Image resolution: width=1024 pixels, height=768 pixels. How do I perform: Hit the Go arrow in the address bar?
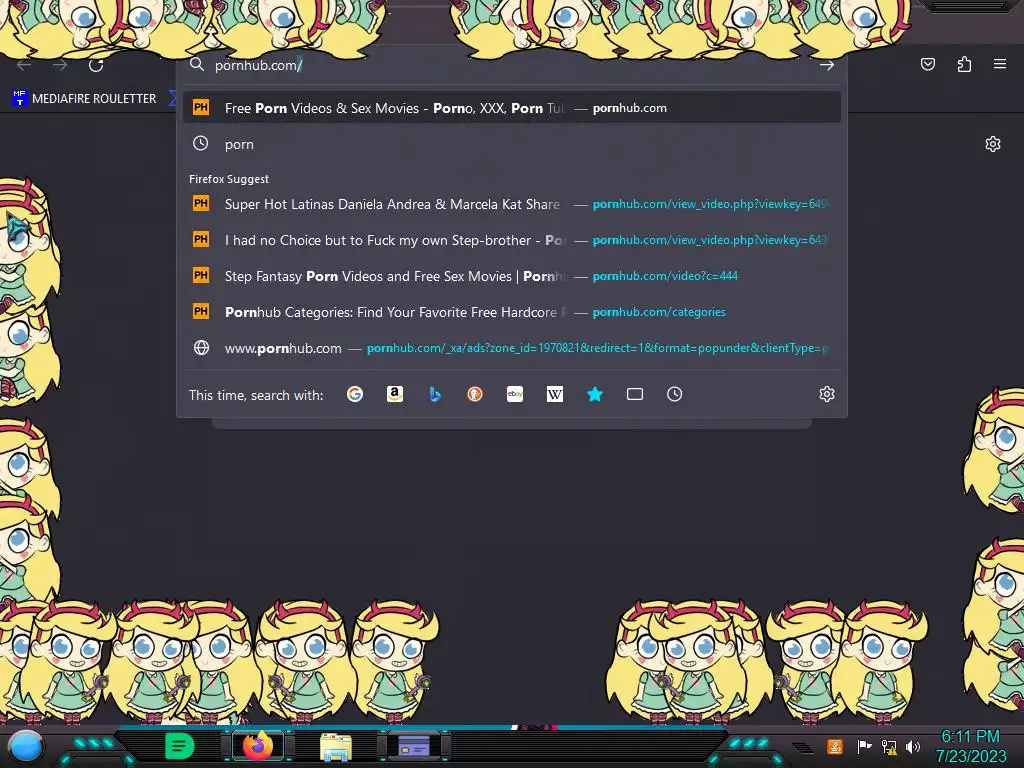coord(827,65)
